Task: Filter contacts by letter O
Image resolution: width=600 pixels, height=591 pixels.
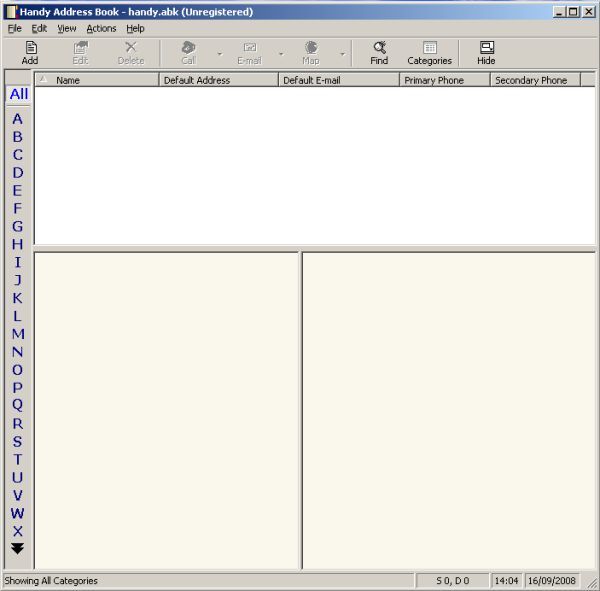Action: (18, 370)
